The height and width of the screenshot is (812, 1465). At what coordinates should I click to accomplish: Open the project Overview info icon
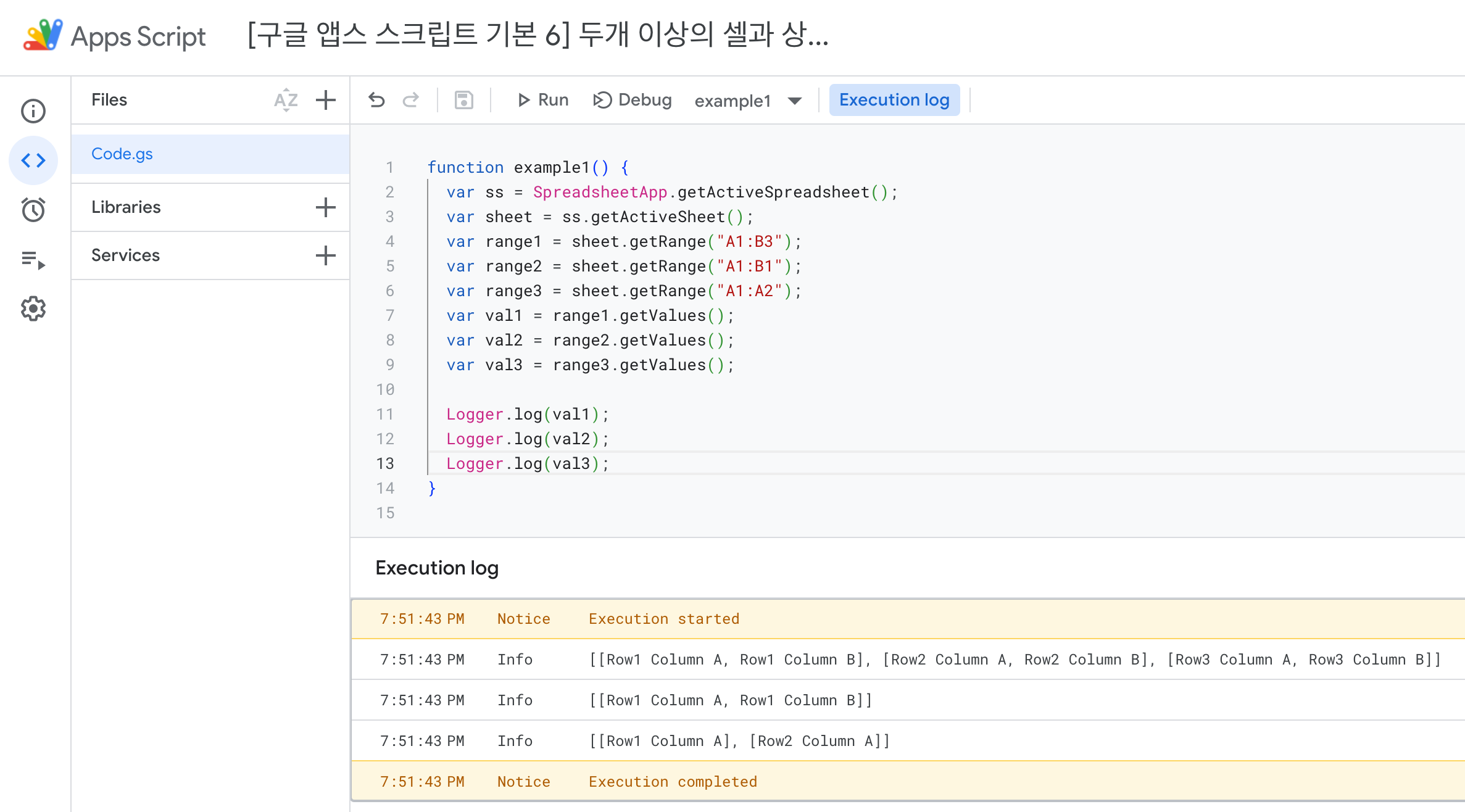point(33,111)
